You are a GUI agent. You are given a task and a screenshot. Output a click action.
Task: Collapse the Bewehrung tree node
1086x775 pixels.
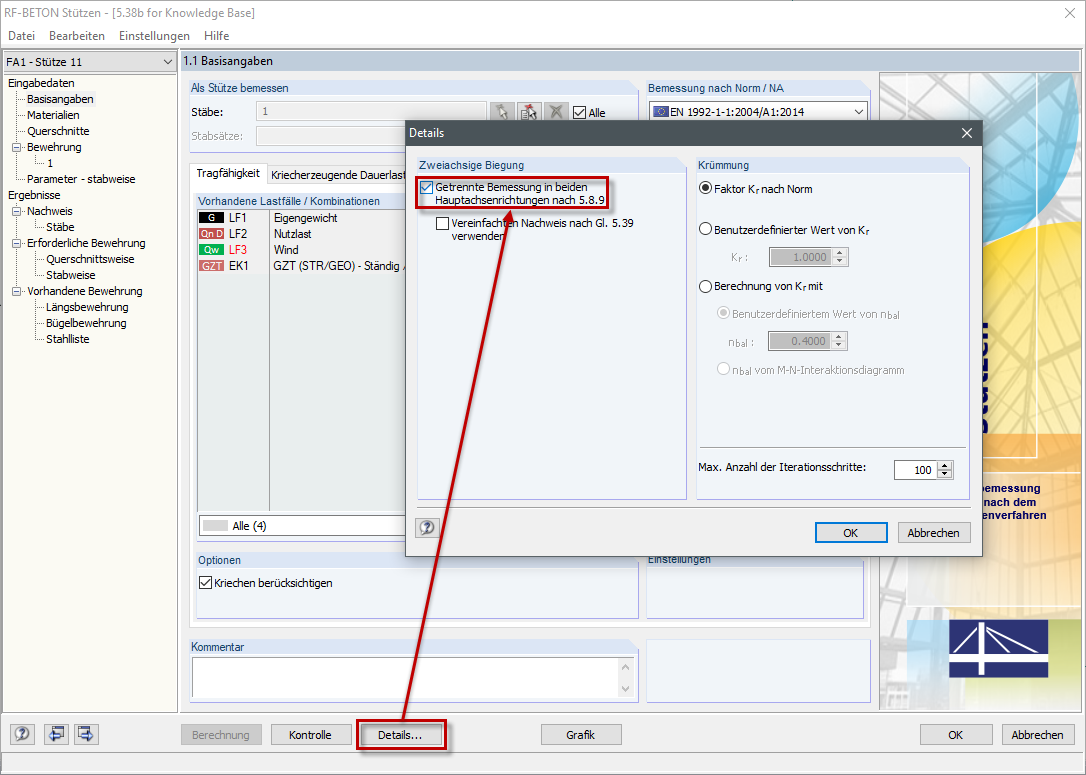tap(17, 148)
